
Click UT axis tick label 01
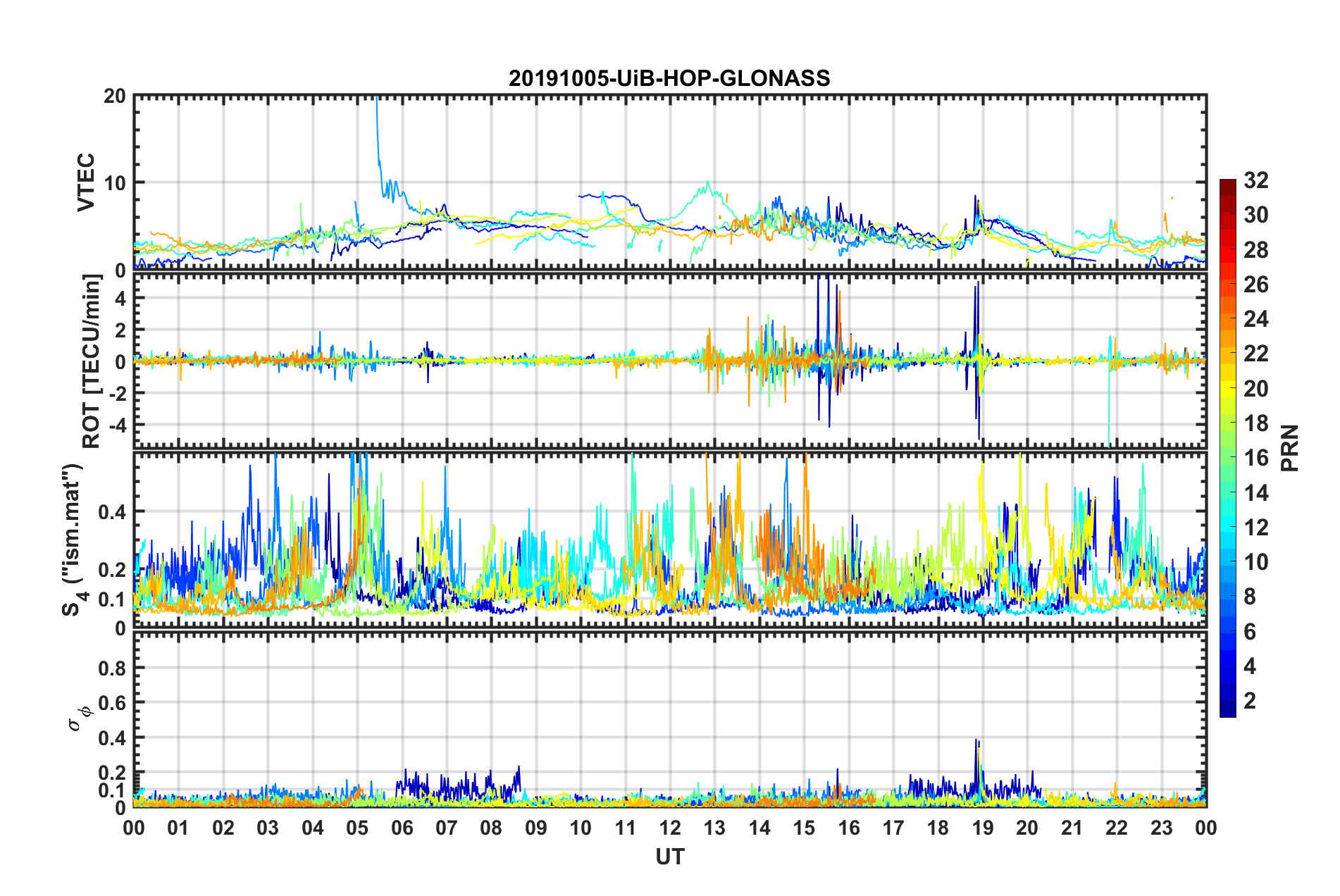click(178, 828)
